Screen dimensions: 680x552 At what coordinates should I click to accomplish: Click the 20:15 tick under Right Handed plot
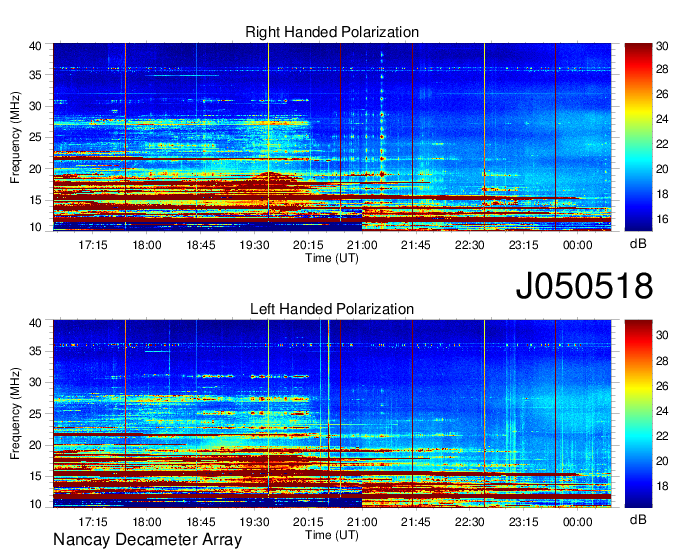[x=308, y=245]
